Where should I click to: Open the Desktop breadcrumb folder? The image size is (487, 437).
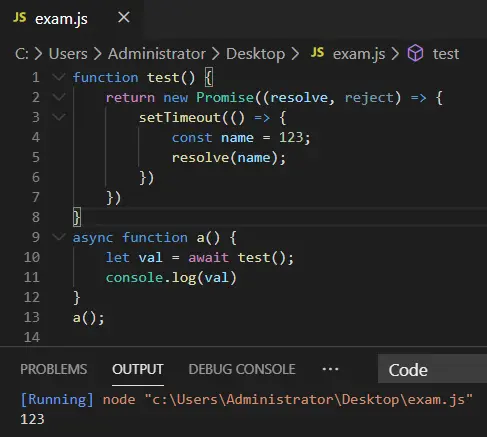pyautogui.click(x=256, y=54)
